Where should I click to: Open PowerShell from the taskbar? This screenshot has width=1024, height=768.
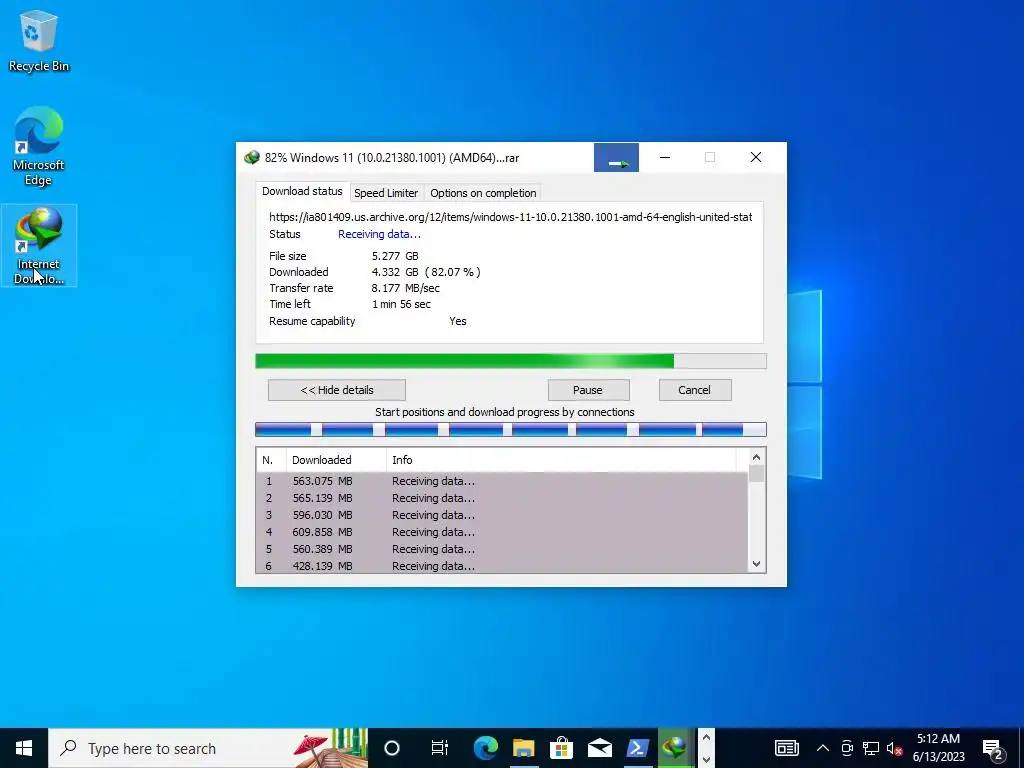point(637,748)
